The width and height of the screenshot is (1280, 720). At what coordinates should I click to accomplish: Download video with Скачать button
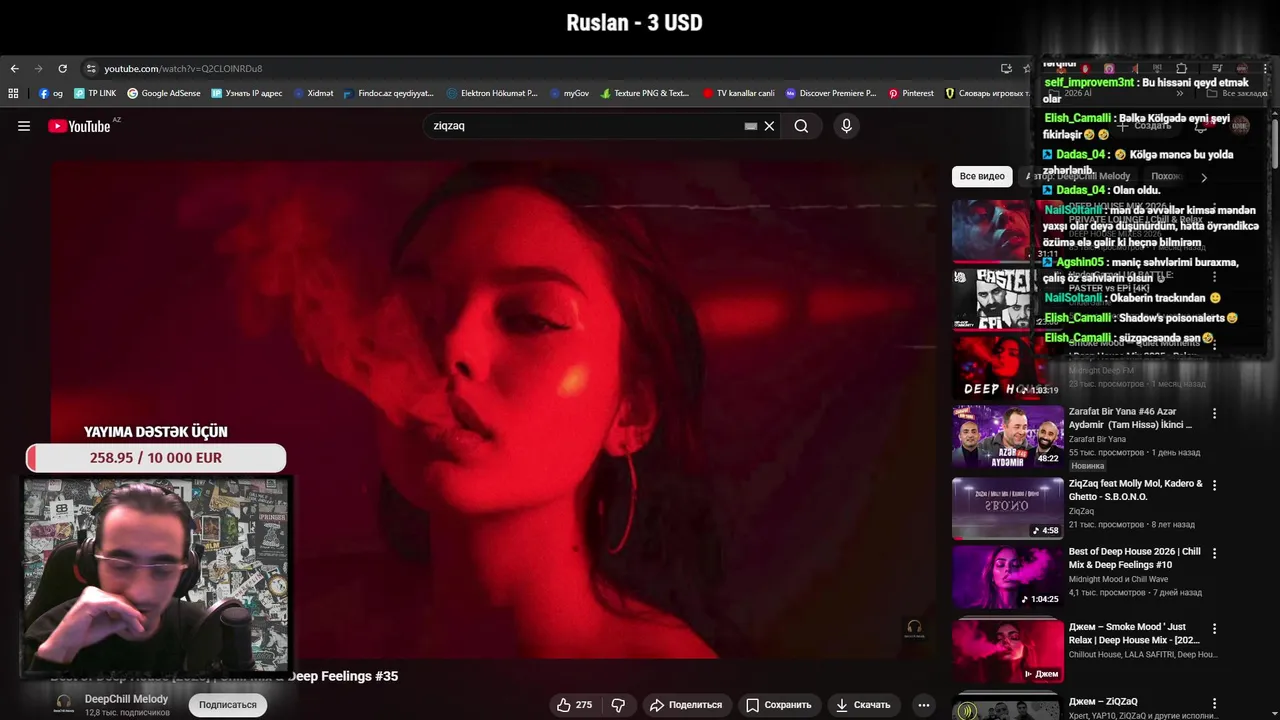coord(862,705)
